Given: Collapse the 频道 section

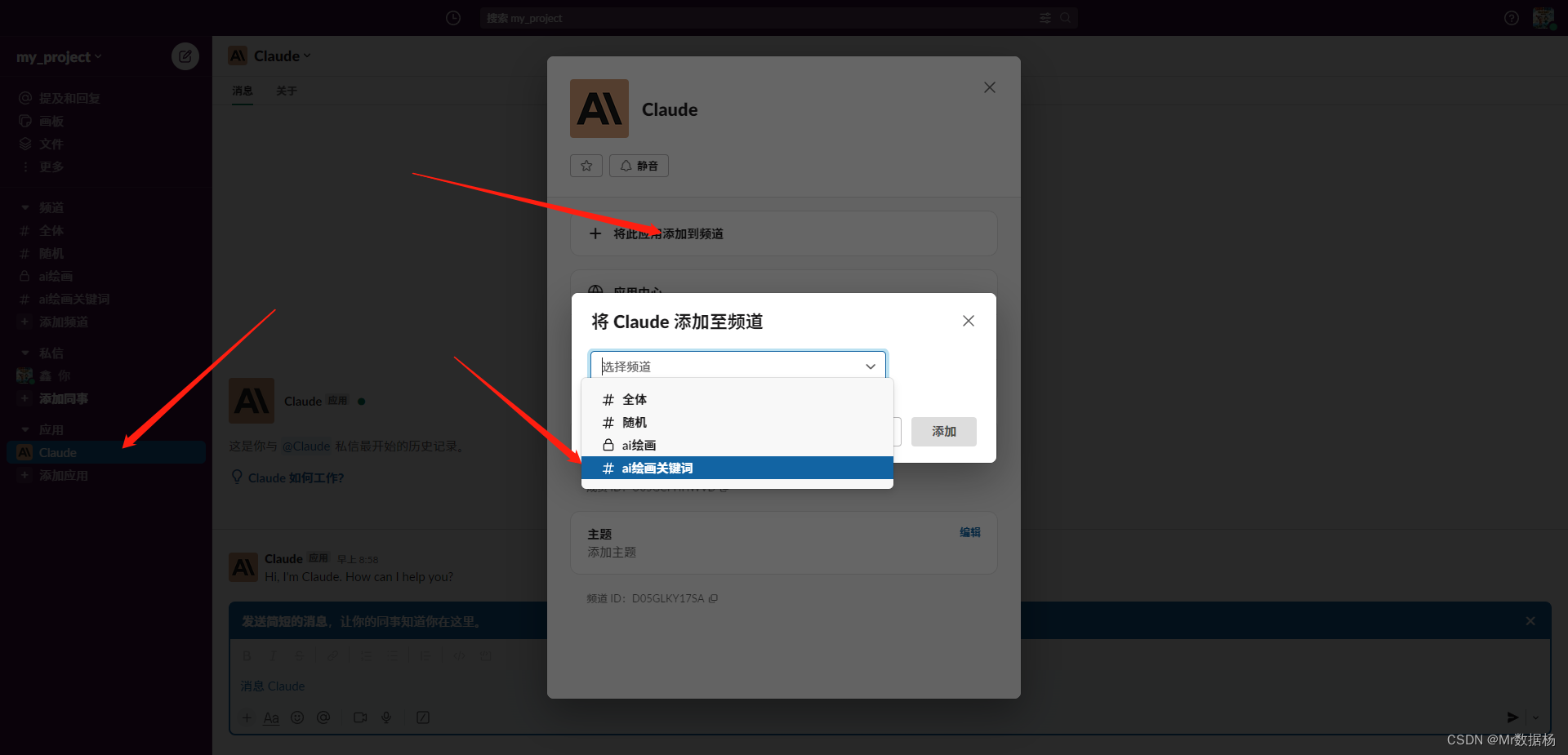Looking at the screenshot, I should coord(25,207).
